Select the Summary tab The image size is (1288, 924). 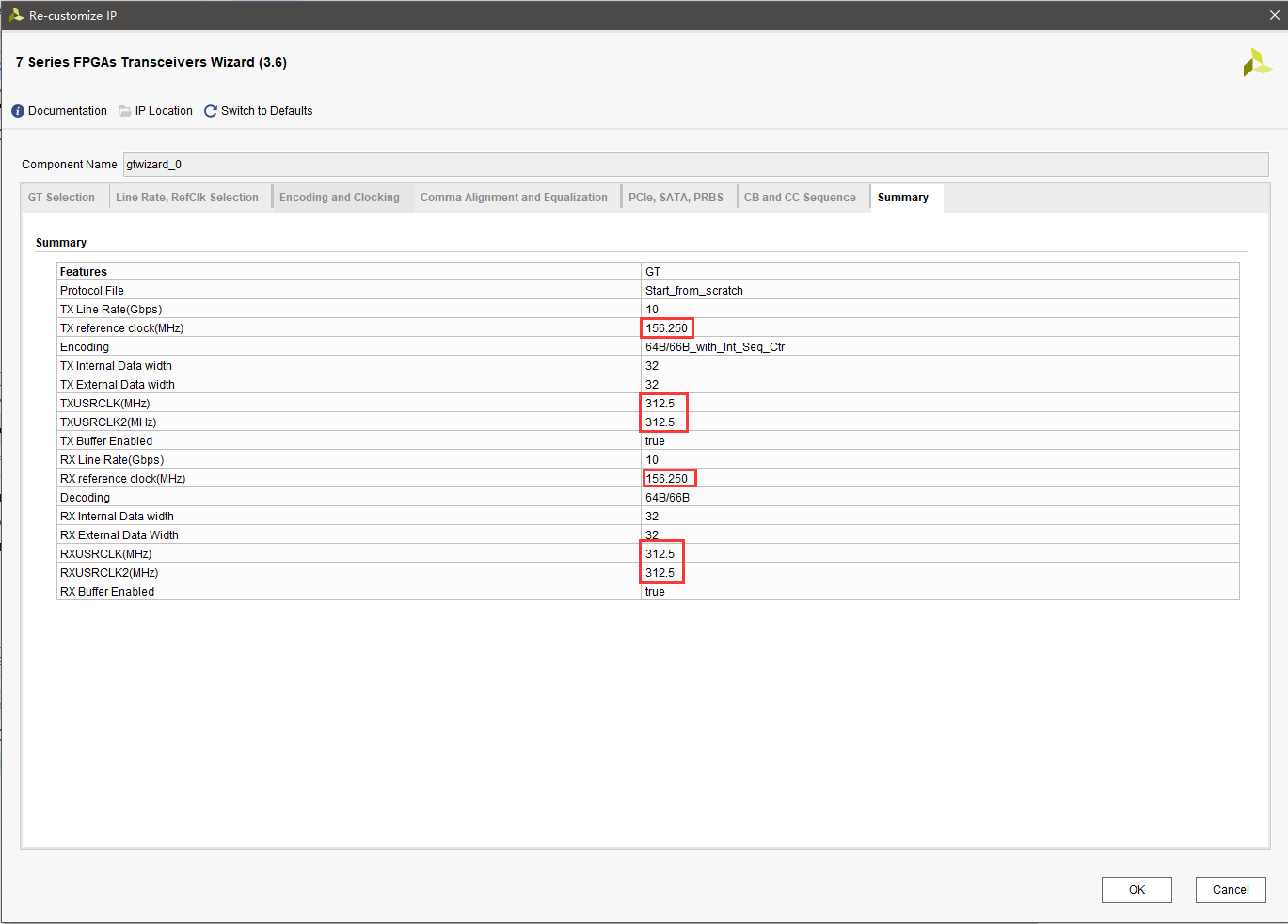pyautogui.click(x=903, y=198)
